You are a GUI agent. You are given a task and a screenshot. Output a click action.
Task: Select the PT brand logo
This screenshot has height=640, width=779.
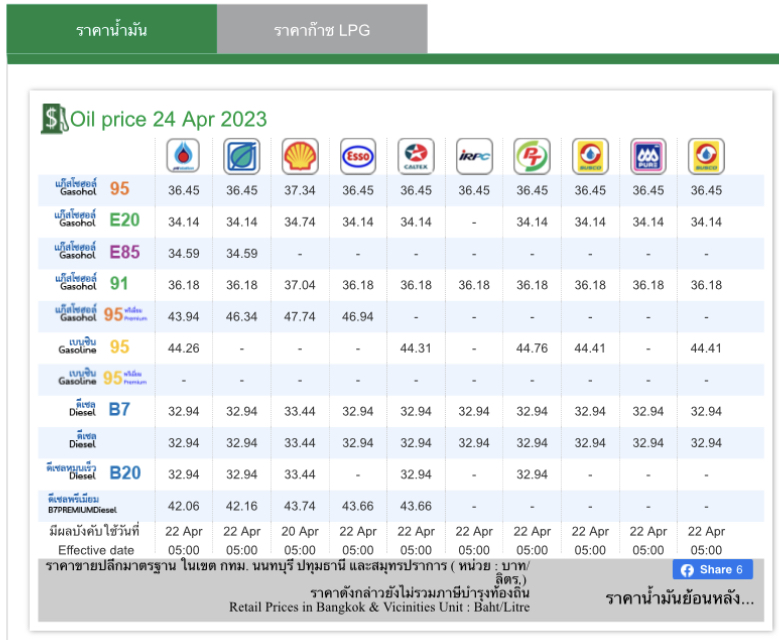532,156
